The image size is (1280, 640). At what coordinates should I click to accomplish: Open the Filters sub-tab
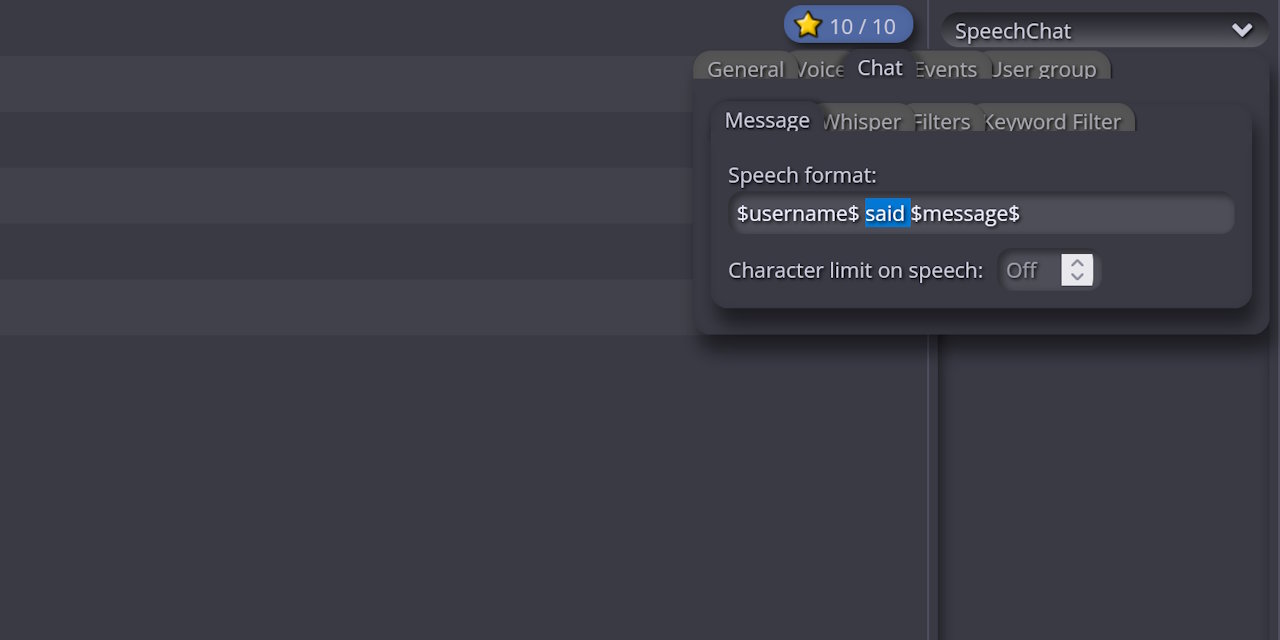[942, 122]
